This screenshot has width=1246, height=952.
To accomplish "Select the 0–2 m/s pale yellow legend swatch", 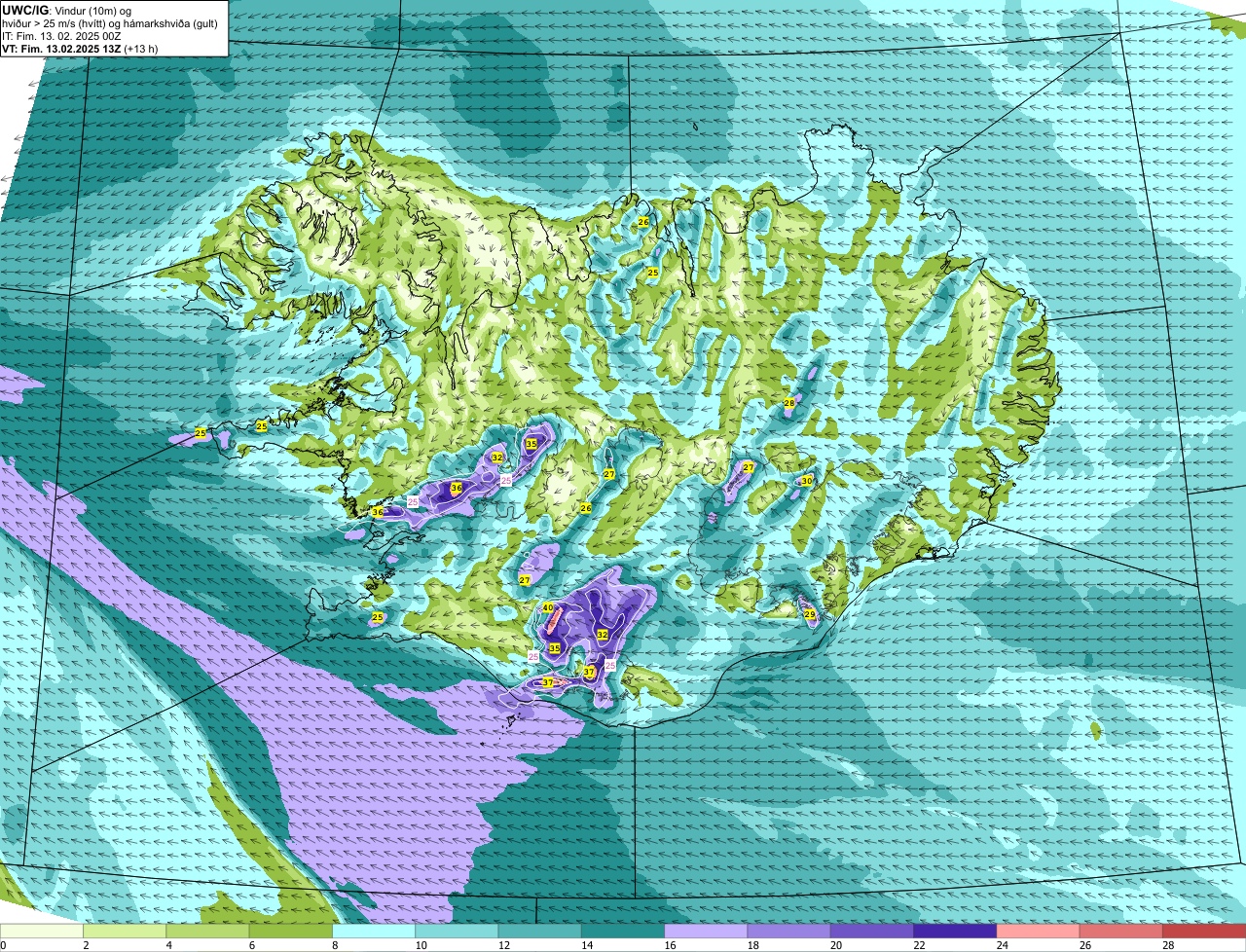I will pyautogui.click(x=42, y=932).
